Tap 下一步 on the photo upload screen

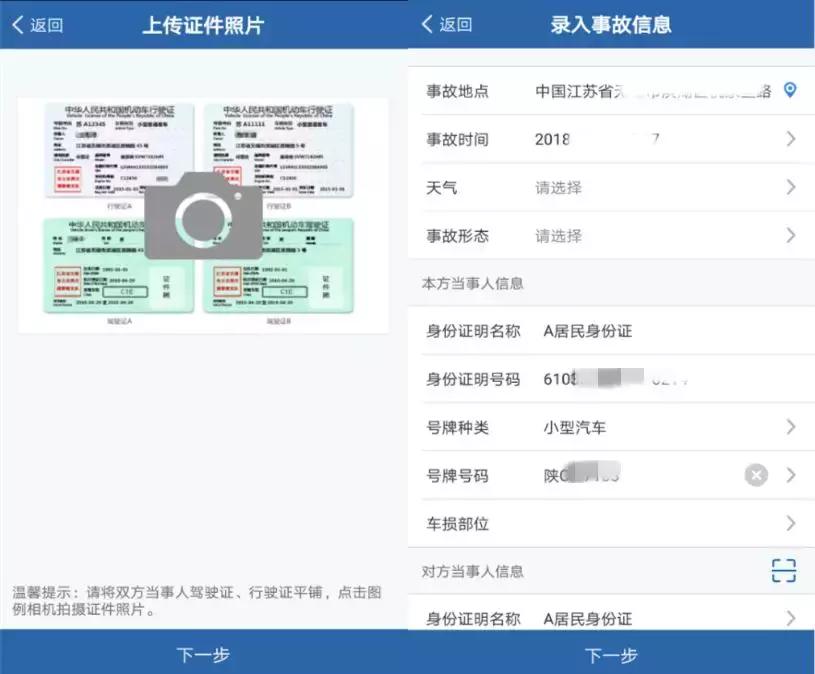(x=203, y=655)
